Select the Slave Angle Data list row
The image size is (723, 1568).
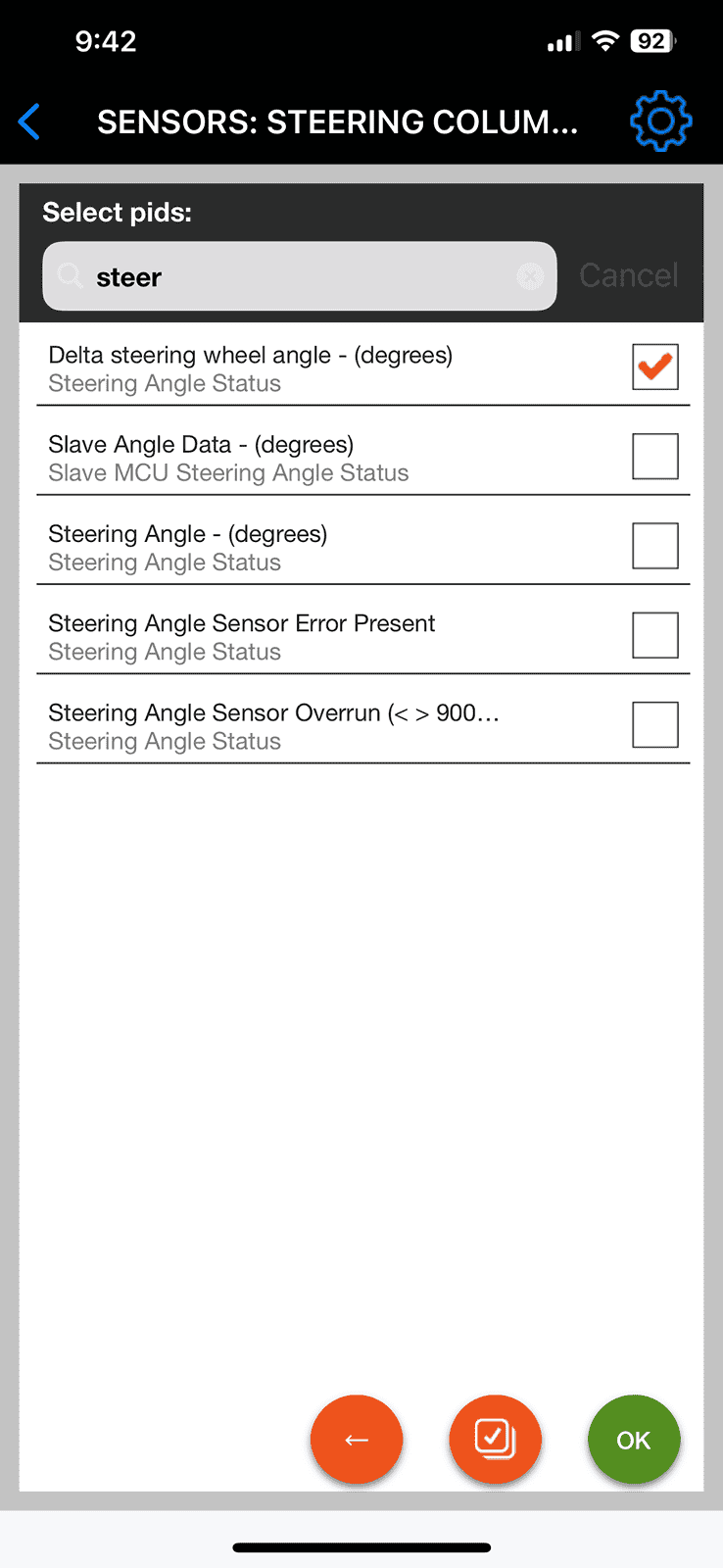363,458
